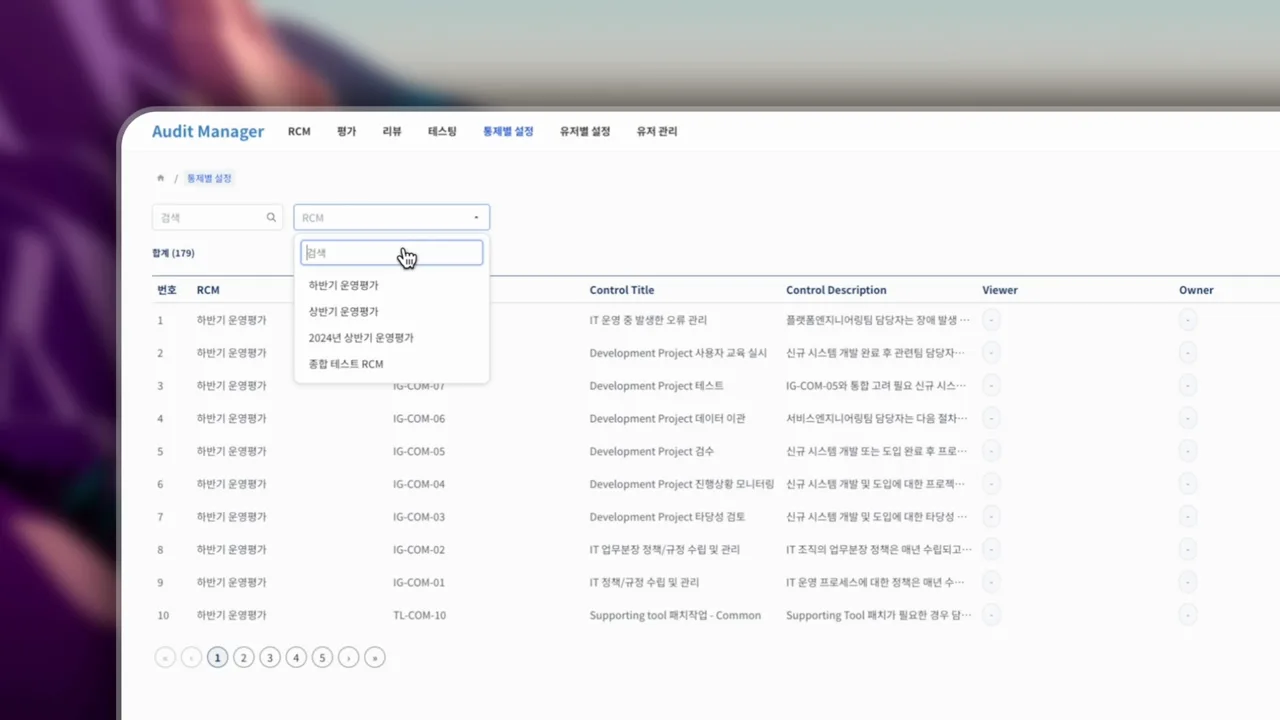Open the 테스팅 navigation menu
The height and width of the screenshot is (720, 1280).
442,131
